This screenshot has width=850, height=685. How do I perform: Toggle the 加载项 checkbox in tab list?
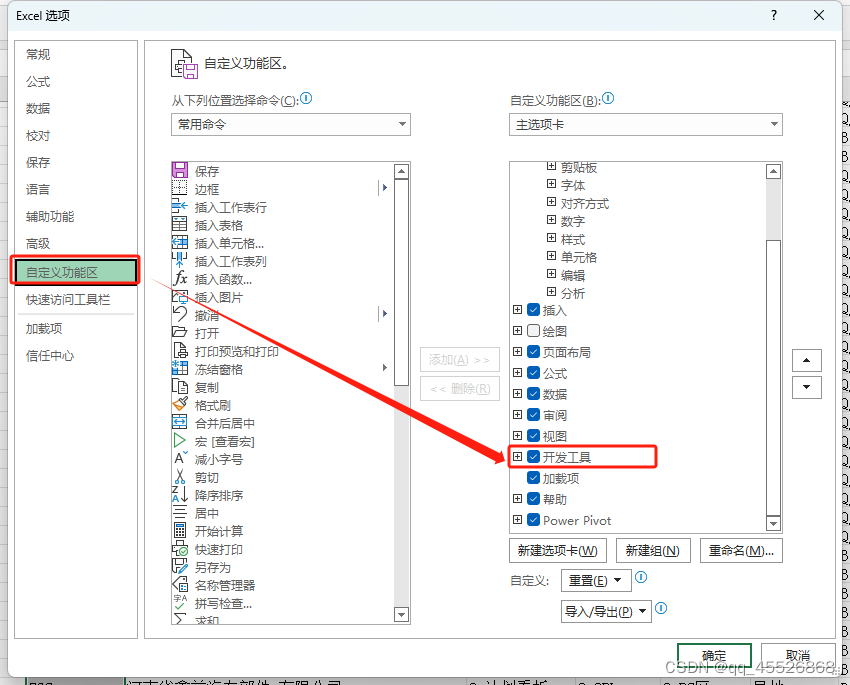533,478
